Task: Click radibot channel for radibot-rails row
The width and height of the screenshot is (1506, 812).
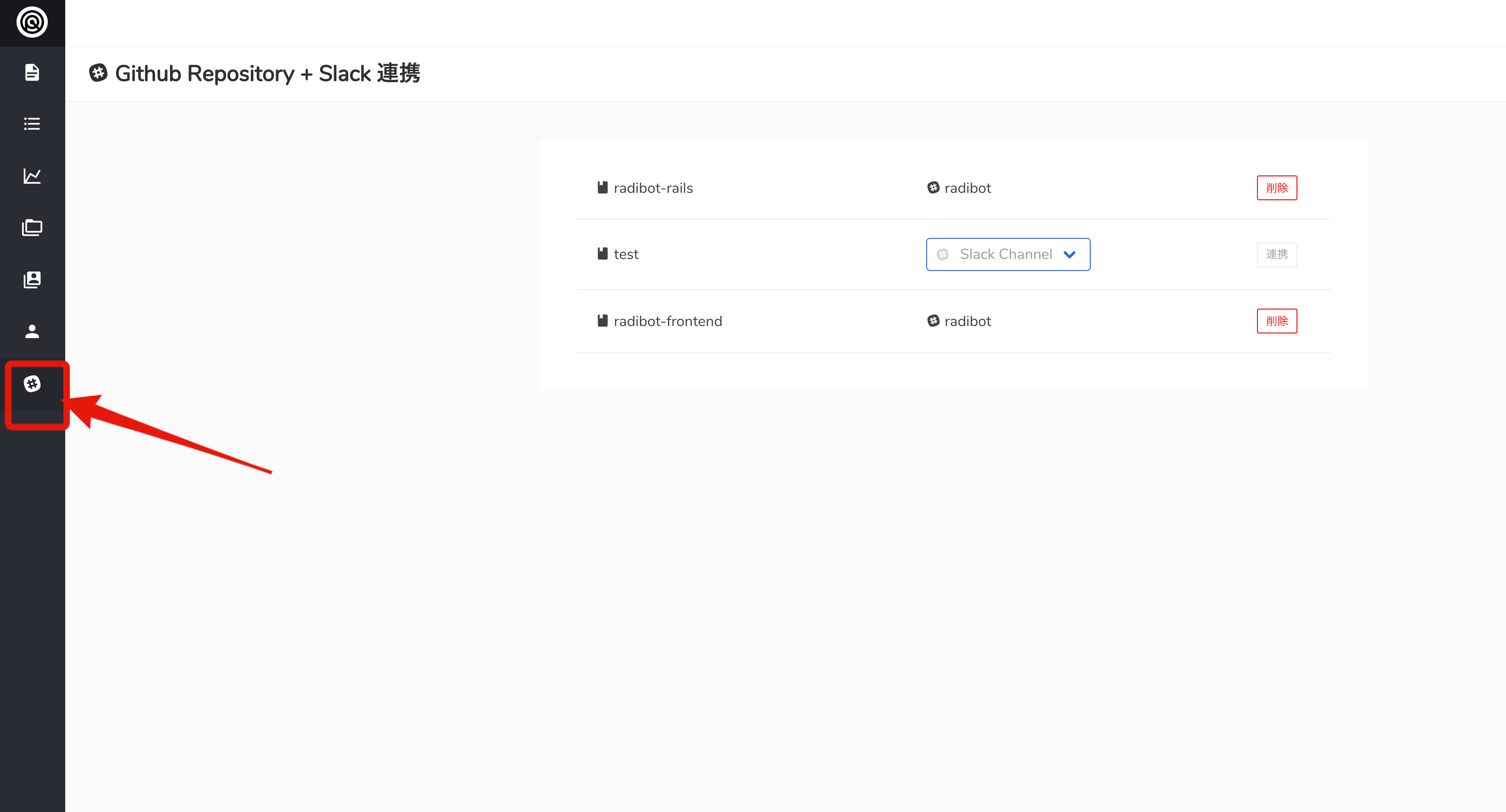Action: [x=967, y=188]
